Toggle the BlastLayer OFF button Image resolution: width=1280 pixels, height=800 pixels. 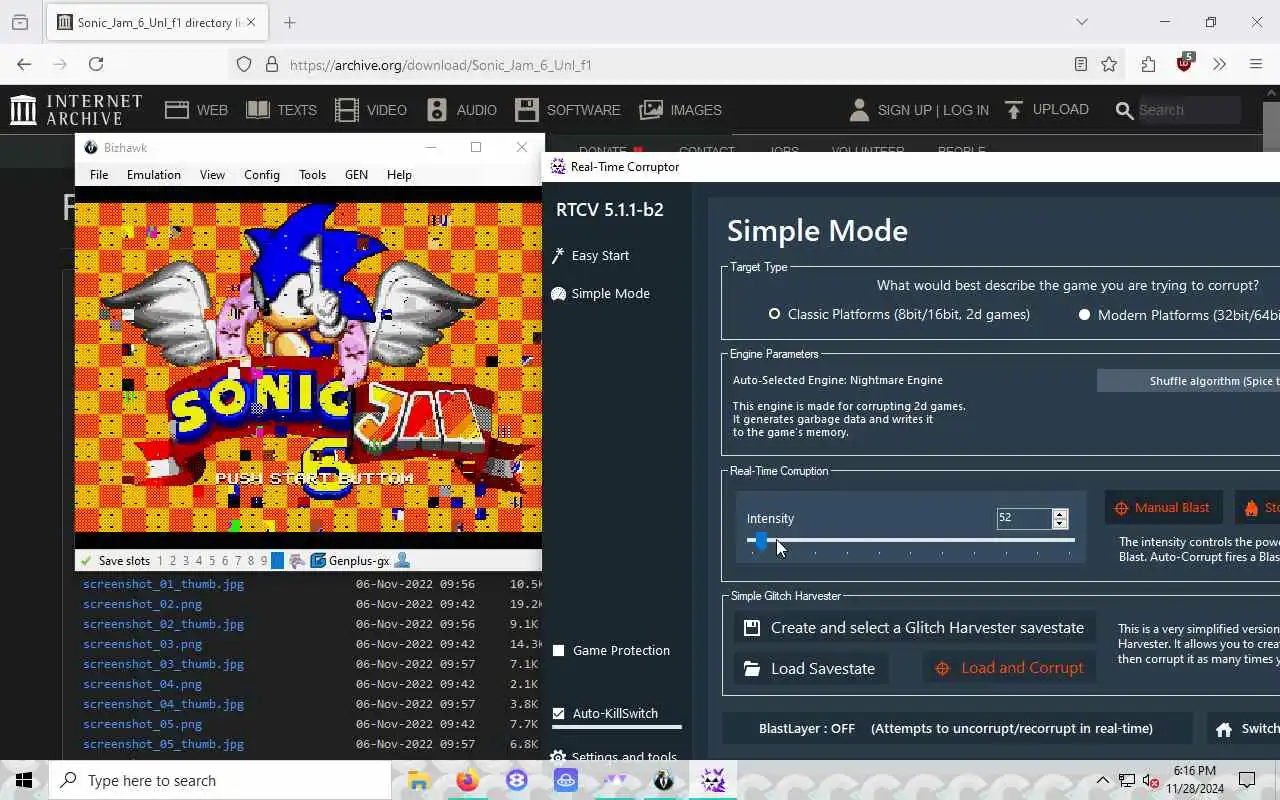pos(956,728)
